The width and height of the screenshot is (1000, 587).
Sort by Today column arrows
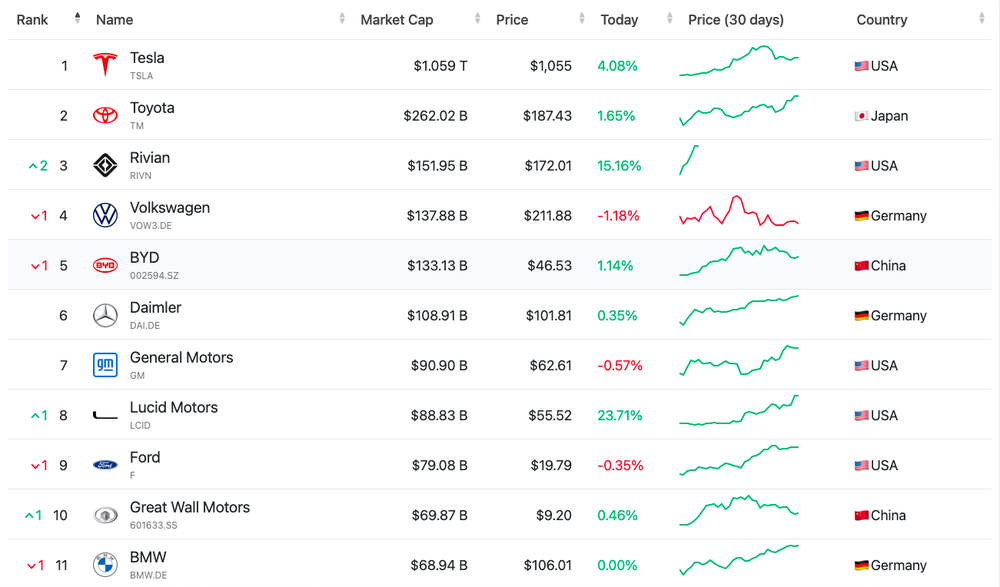coord(669,19)
